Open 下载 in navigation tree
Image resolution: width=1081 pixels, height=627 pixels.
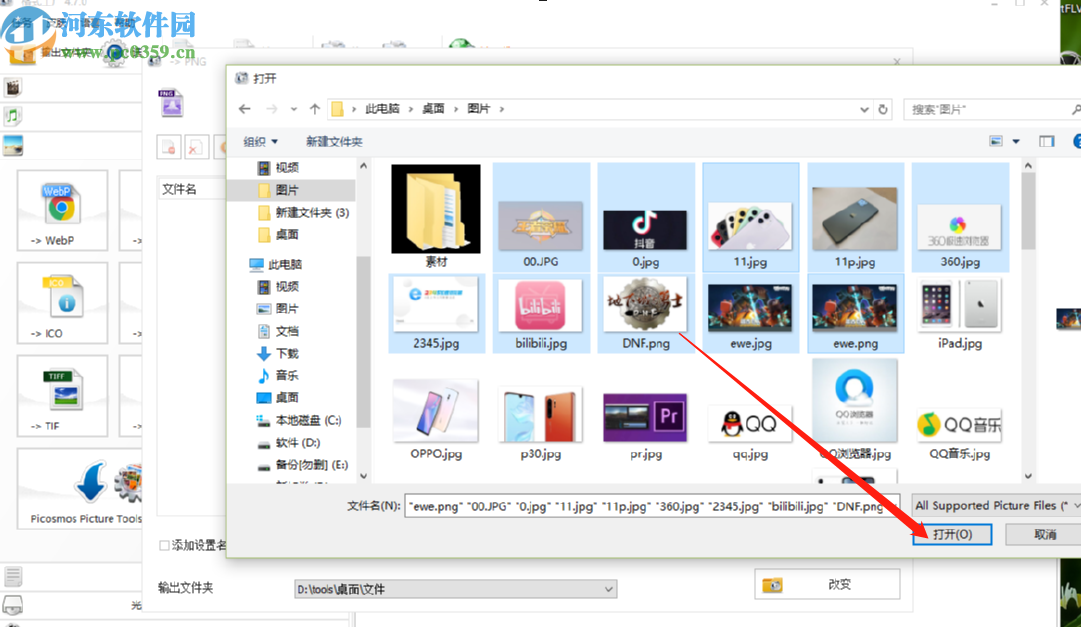[x=278, y=353]
